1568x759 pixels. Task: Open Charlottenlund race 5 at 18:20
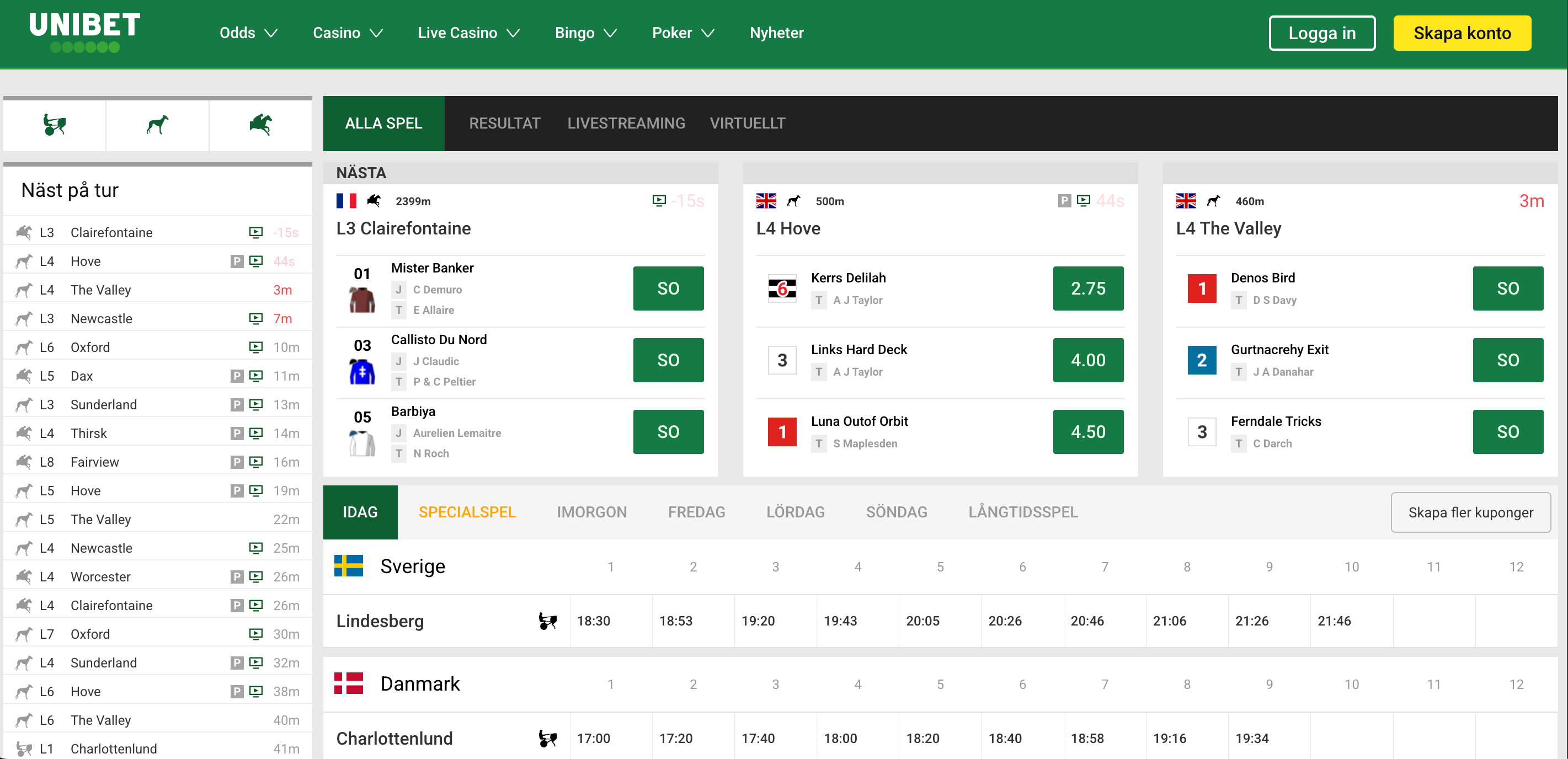pyautogui.click(x=940, y=738)
